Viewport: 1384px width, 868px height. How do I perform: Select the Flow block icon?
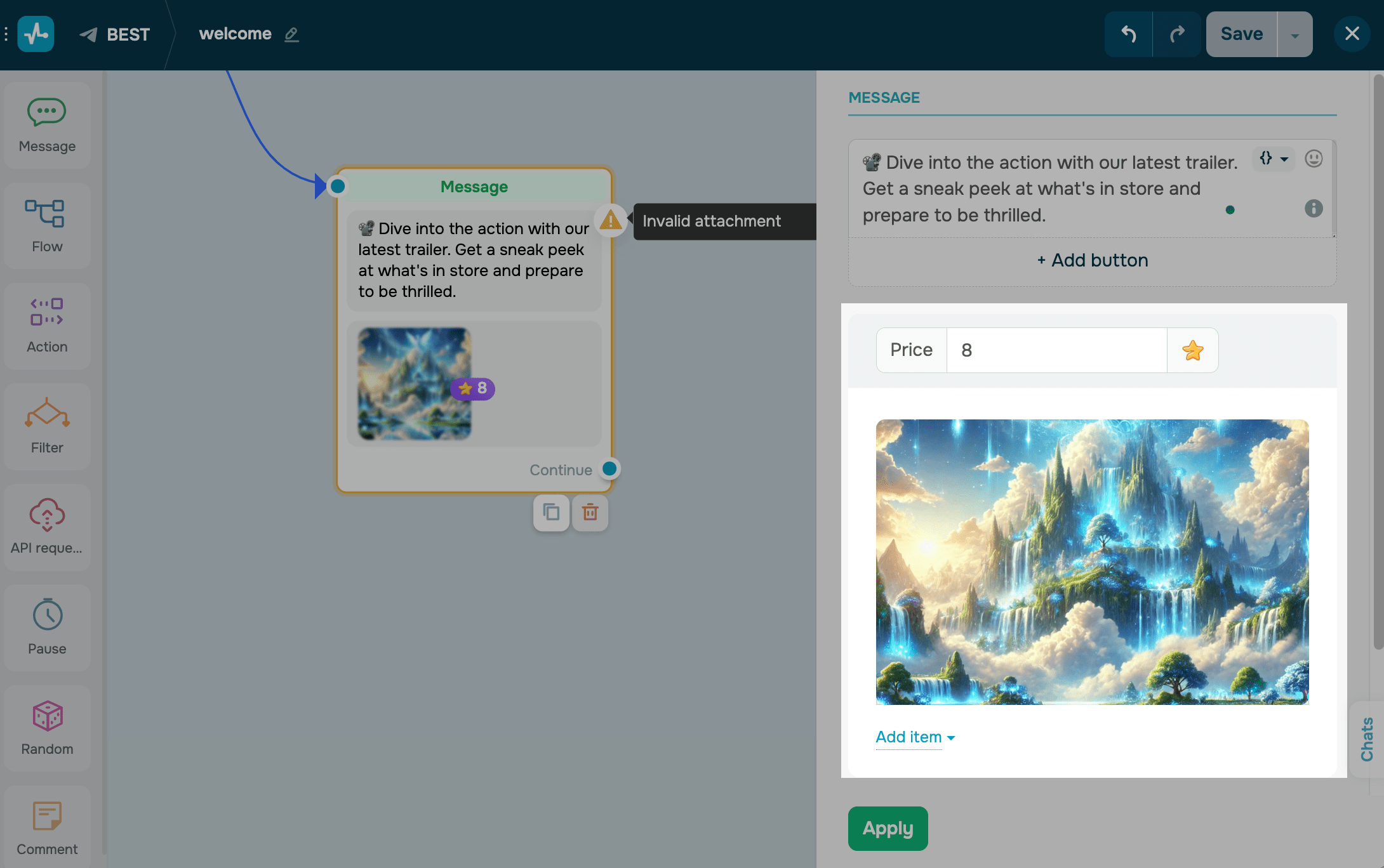tap(45, 214)
